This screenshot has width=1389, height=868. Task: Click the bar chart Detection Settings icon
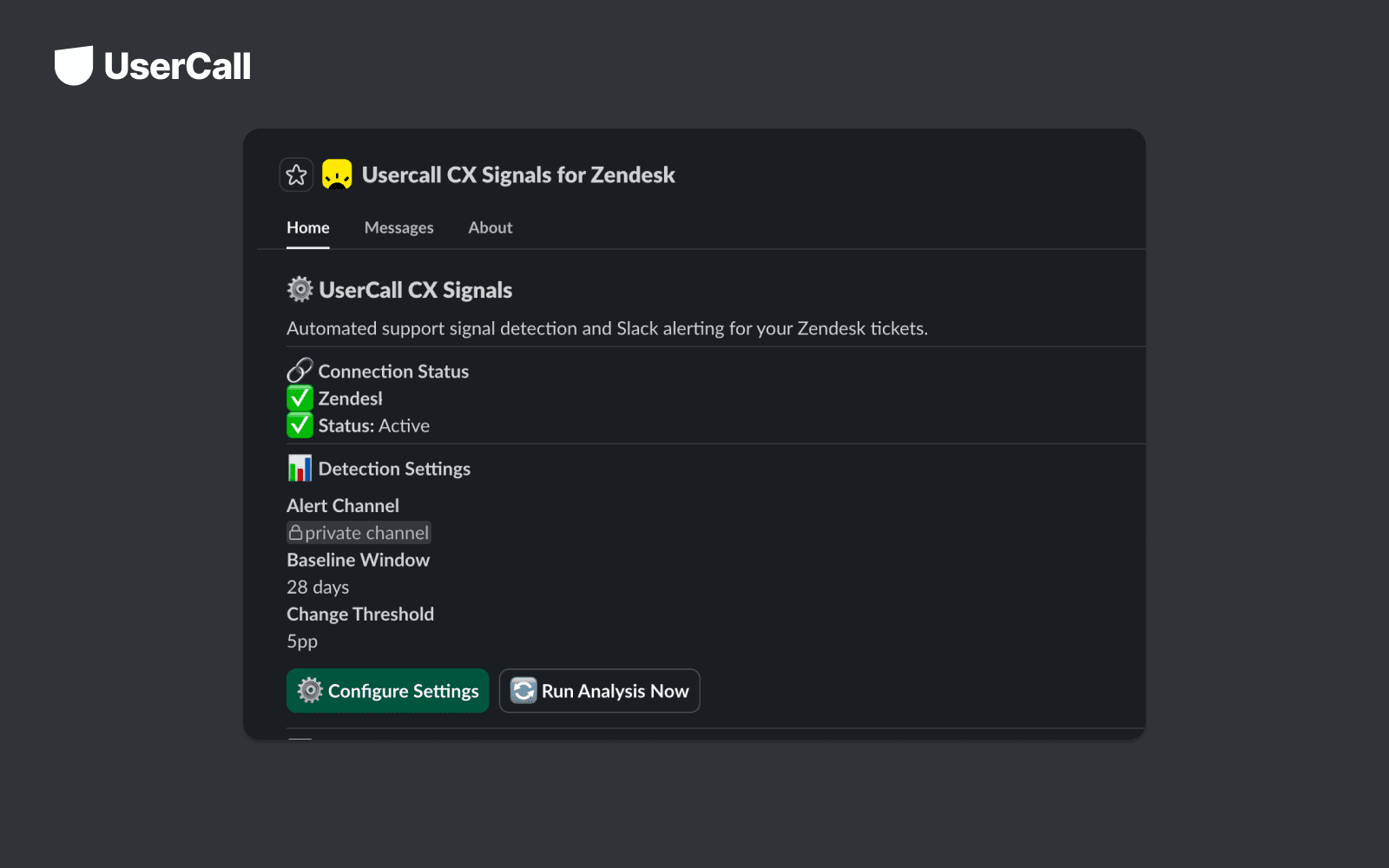(299, 468)
